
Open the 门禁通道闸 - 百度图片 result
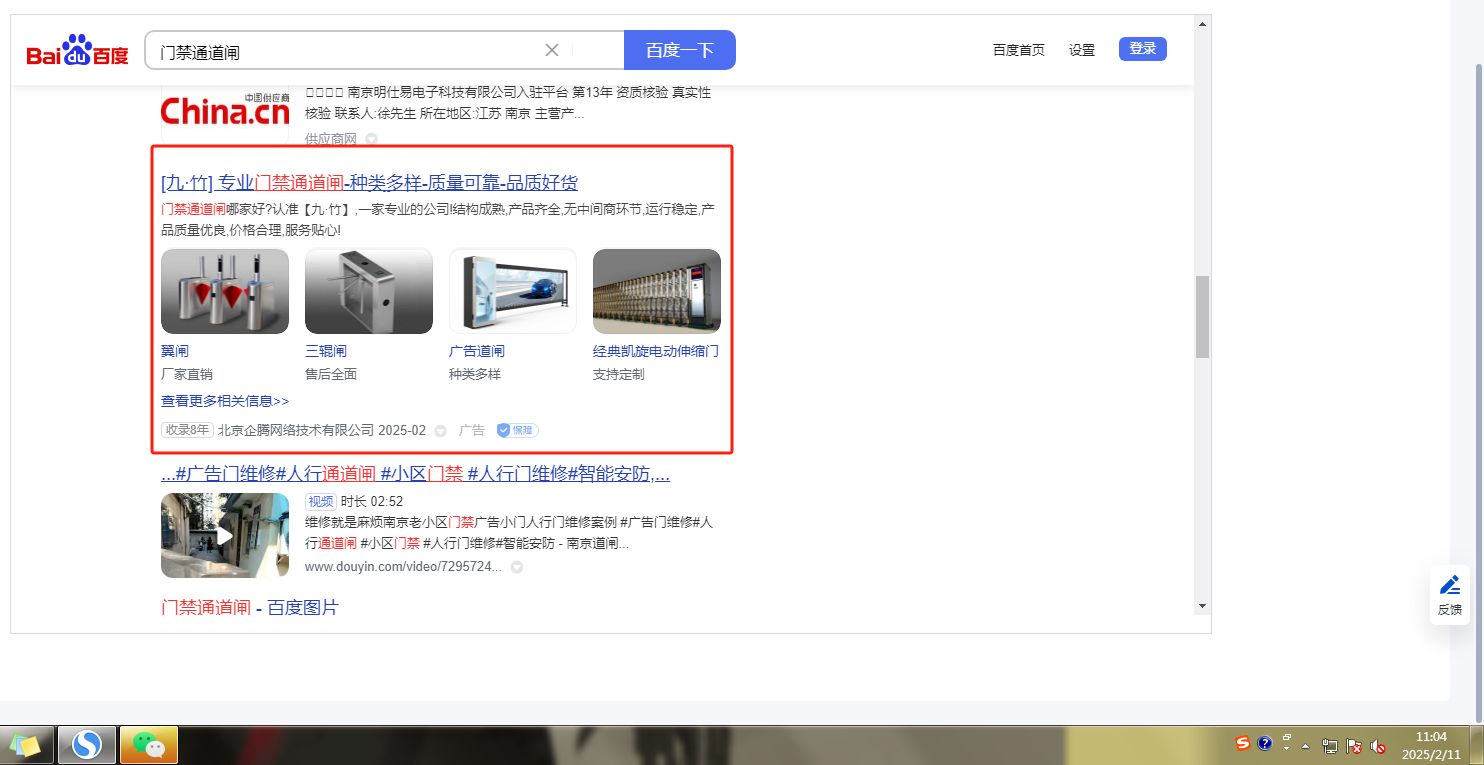250,607
